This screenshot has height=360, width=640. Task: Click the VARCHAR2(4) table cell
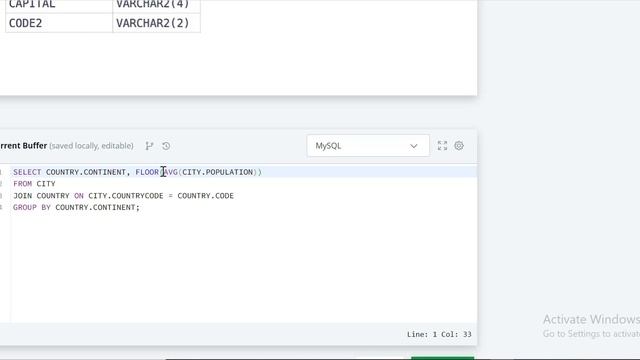pyautogui.click(x=156, y=6)
